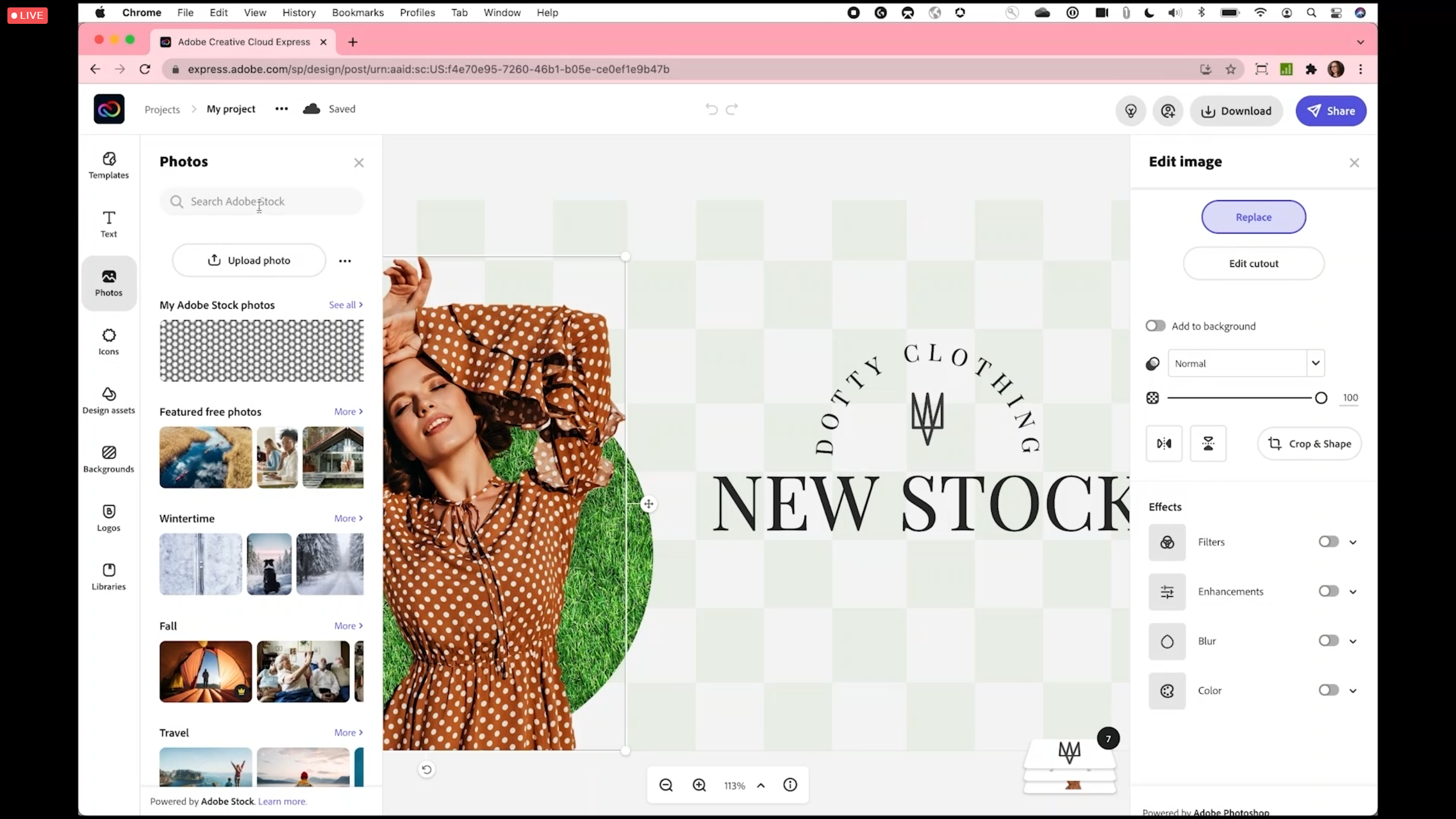
Task: Flip image horizontally icon
Action: tap(1164, 444)
